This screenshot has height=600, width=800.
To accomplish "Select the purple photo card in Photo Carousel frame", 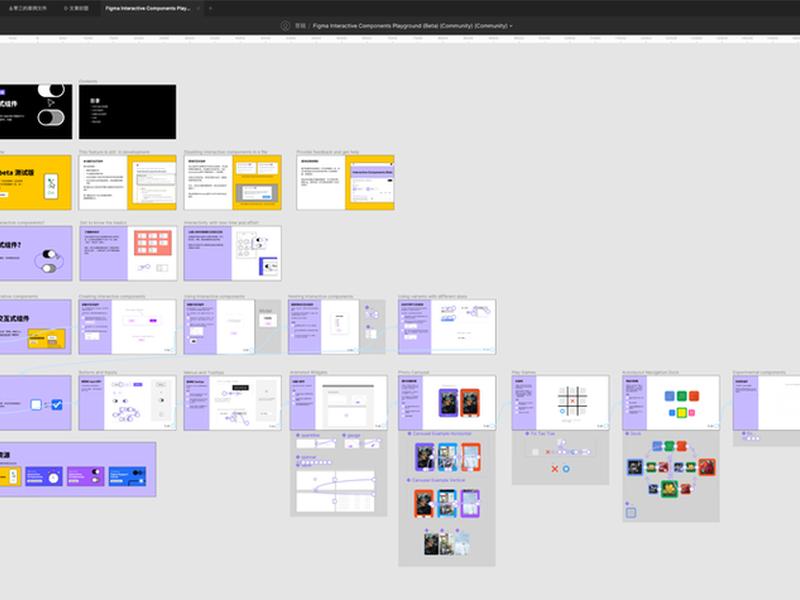I will [x=448, y=402].
